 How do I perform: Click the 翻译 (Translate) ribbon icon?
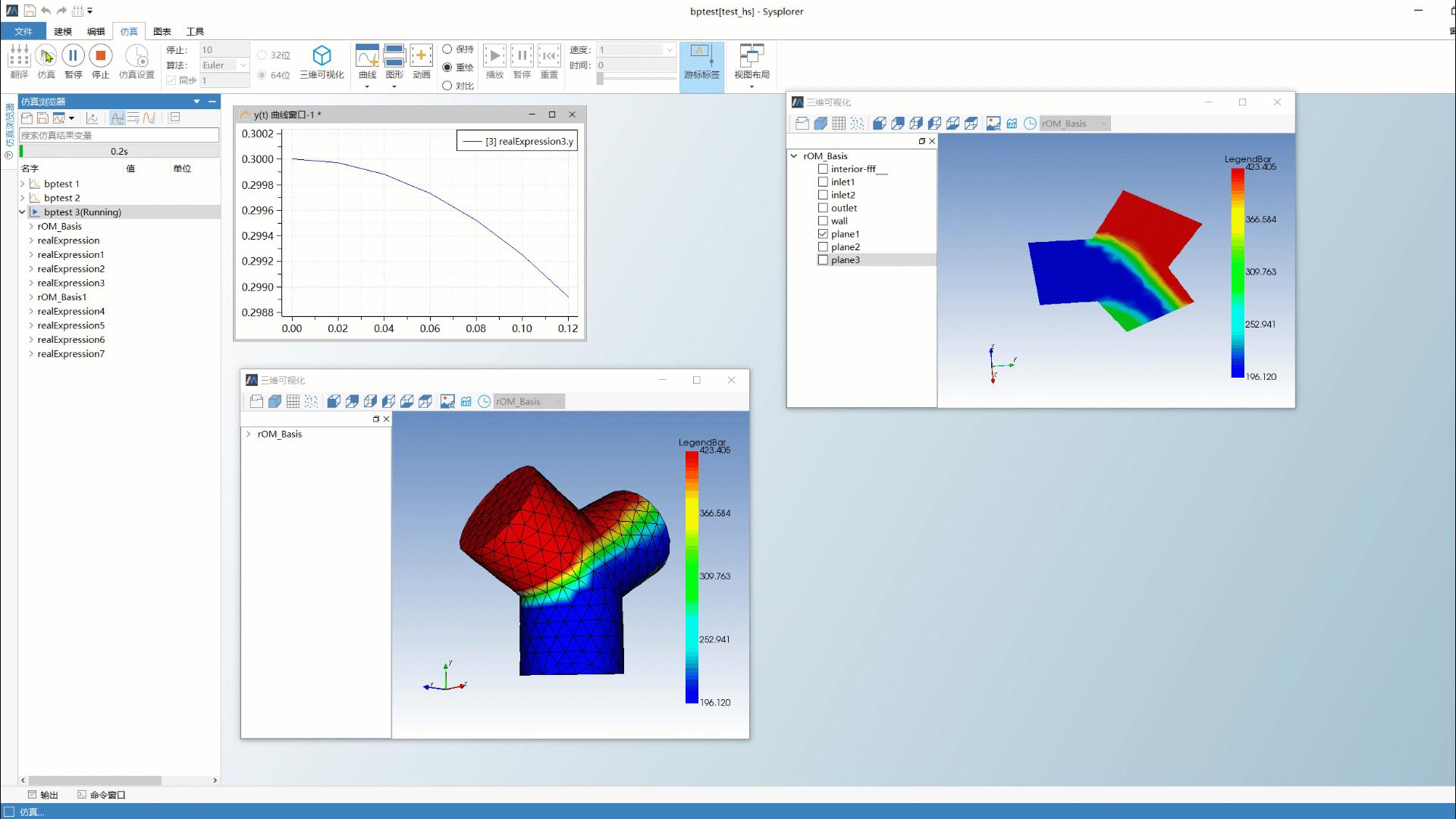point(19,58)
